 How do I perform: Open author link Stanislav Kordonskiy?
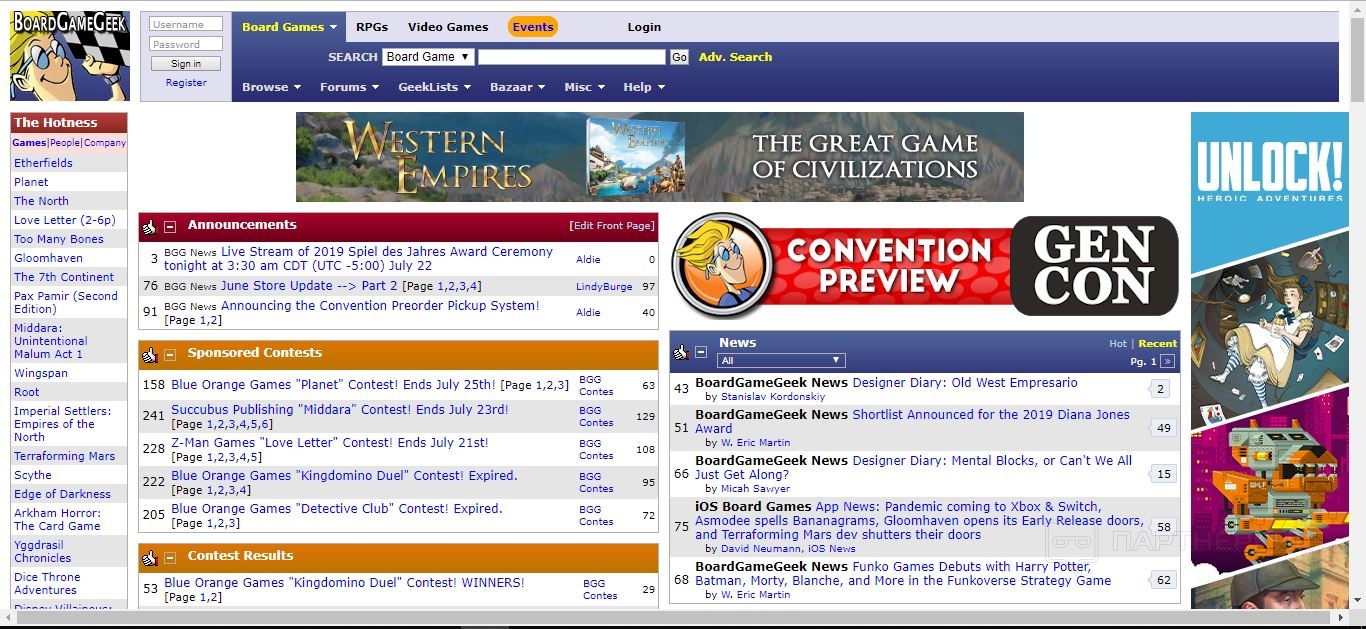click(x=773, y=397)
